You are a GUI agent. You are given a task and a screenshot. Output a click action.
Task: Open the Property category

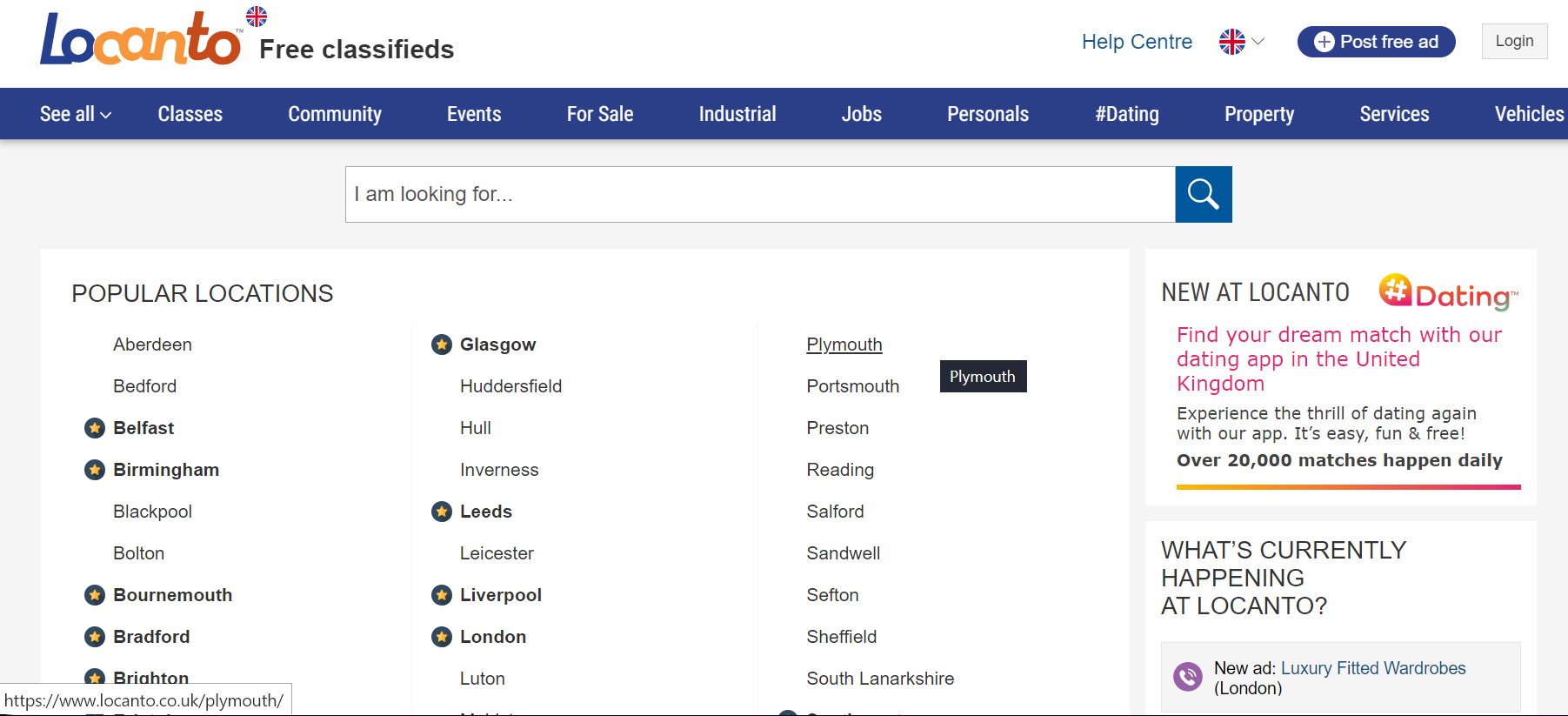pos(1259,114)
